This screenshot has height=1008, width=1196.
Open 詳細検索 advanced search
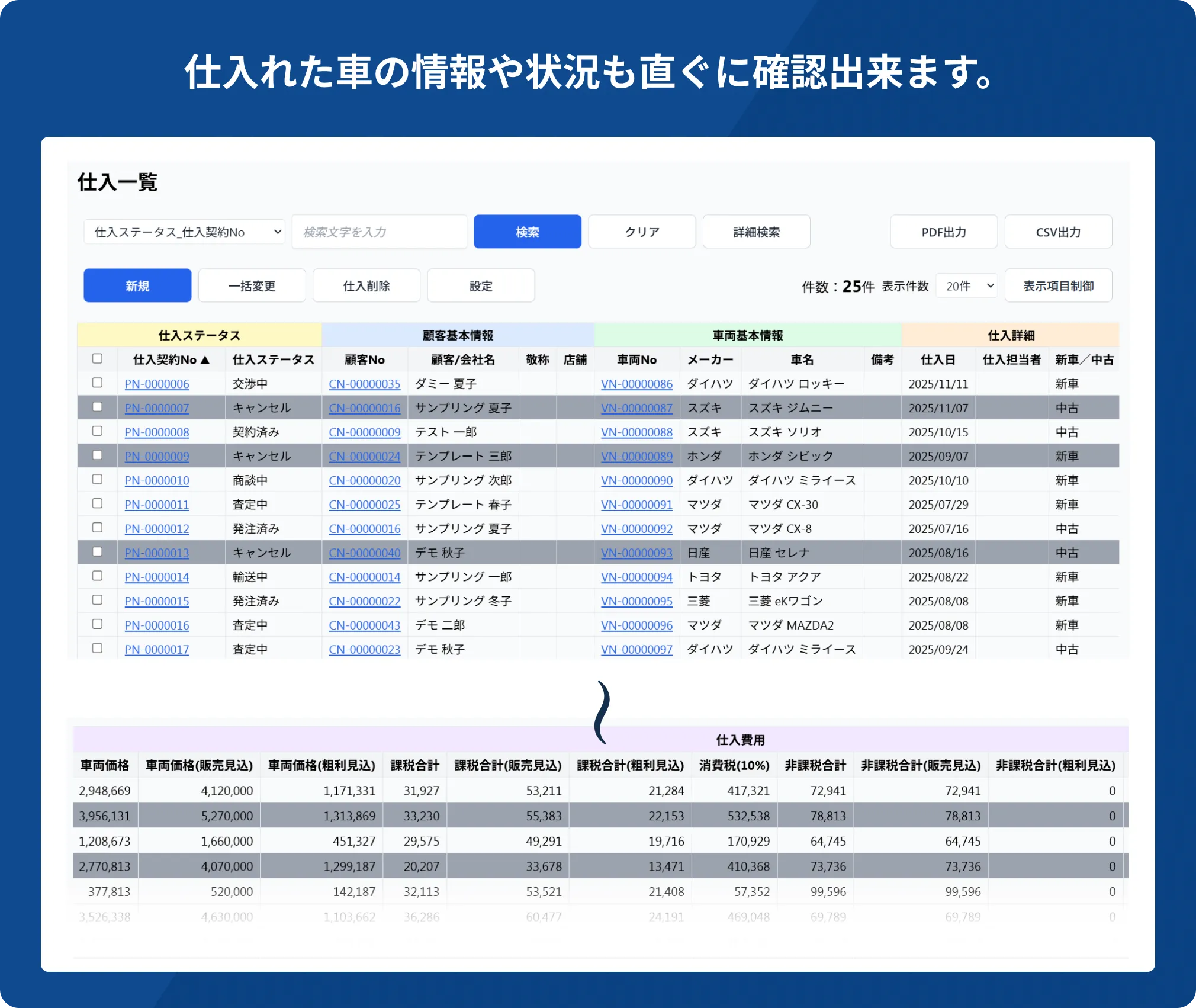pos(756,232)
